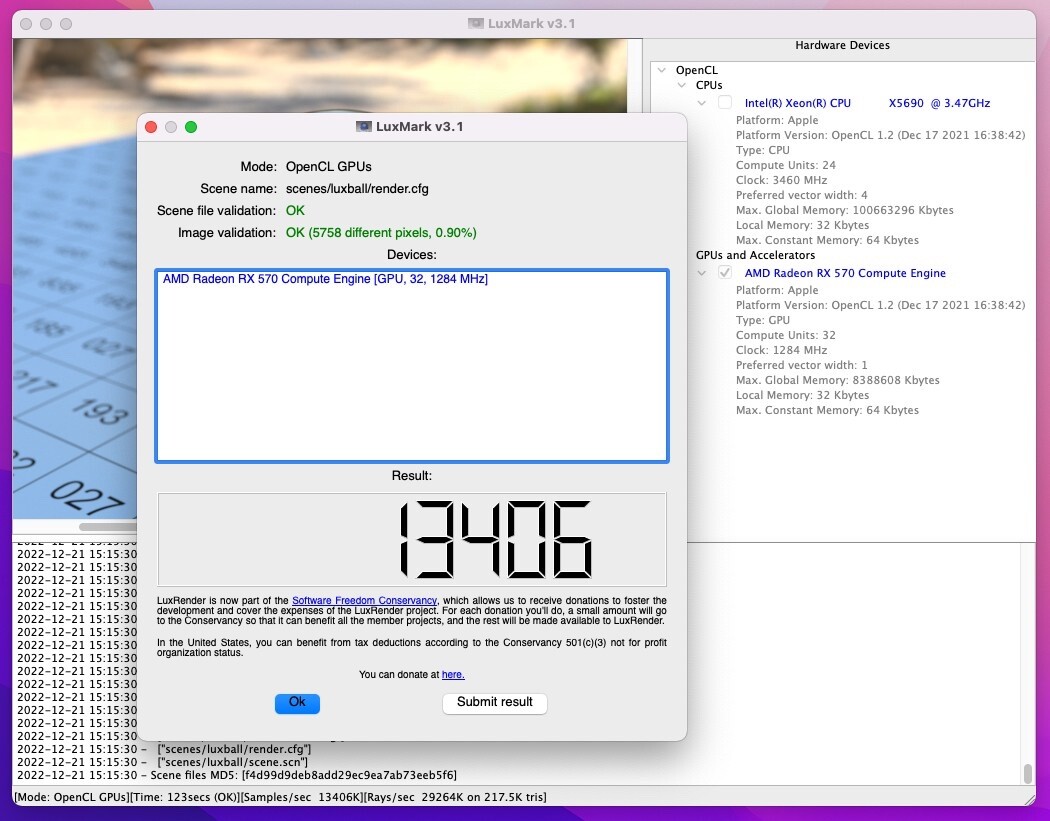Click the LuxMark icon in dialog title bar
Image resolution: width=1050 pixels, height=821 pixels.
pos(364,127)
